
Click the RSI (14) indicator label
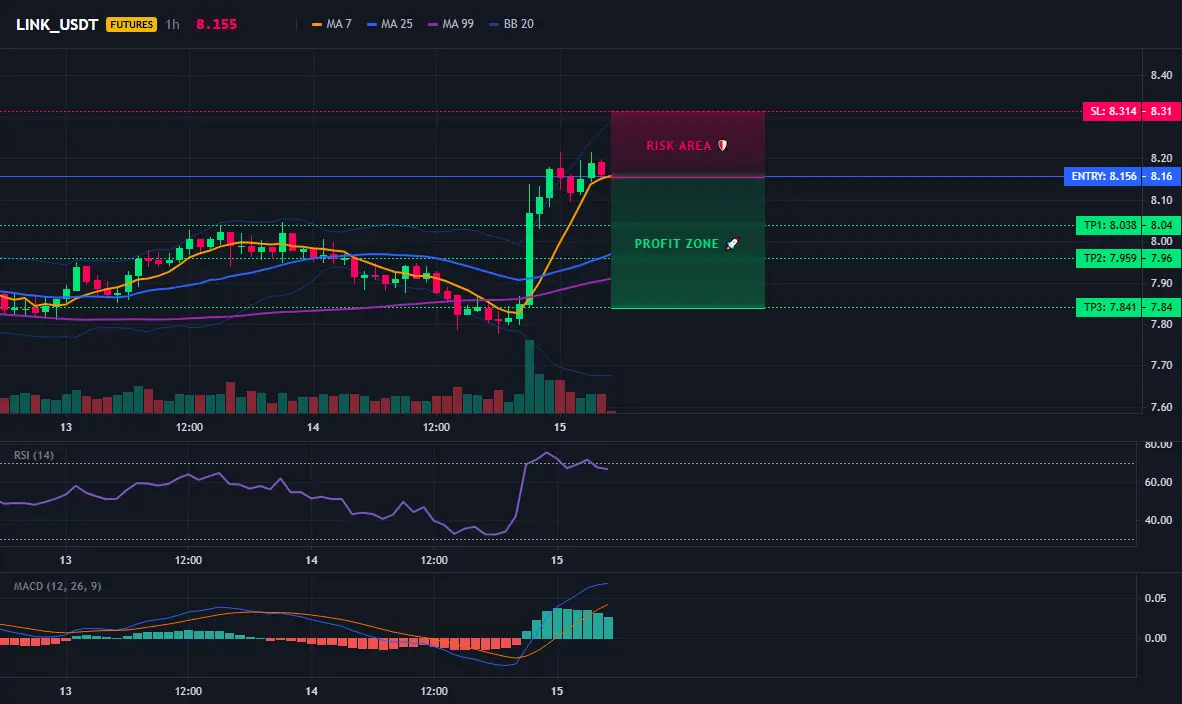[x=34, y=455]
